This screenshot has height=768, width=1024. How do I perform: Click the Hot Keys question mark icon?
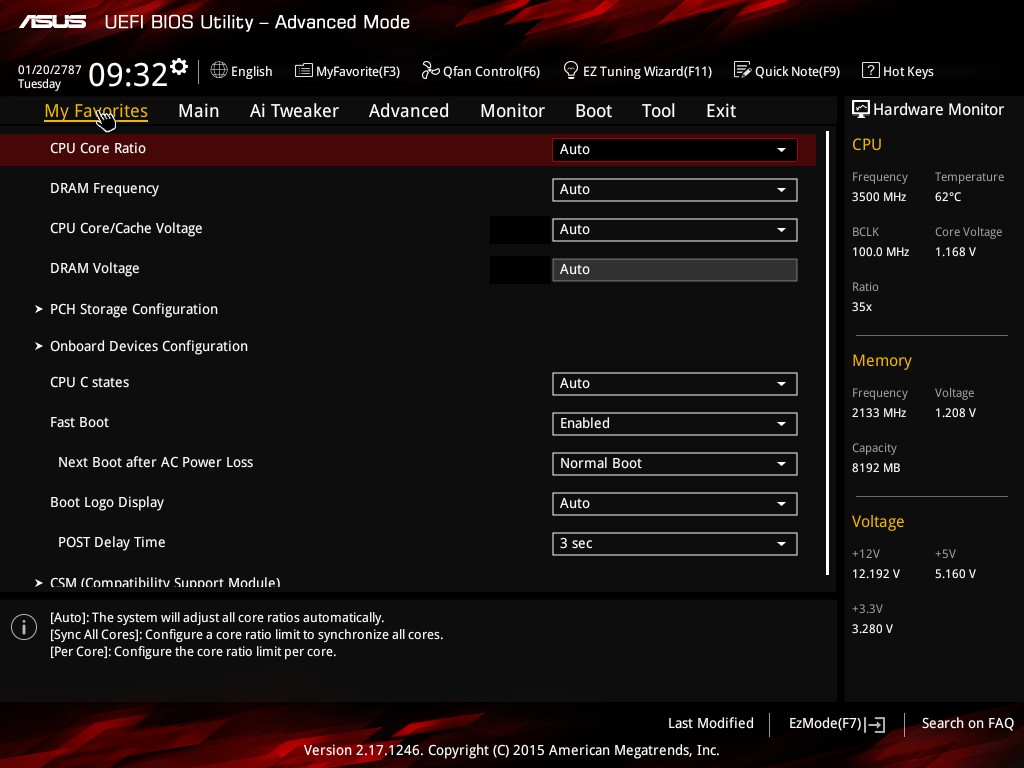click(x=871, y=70)
